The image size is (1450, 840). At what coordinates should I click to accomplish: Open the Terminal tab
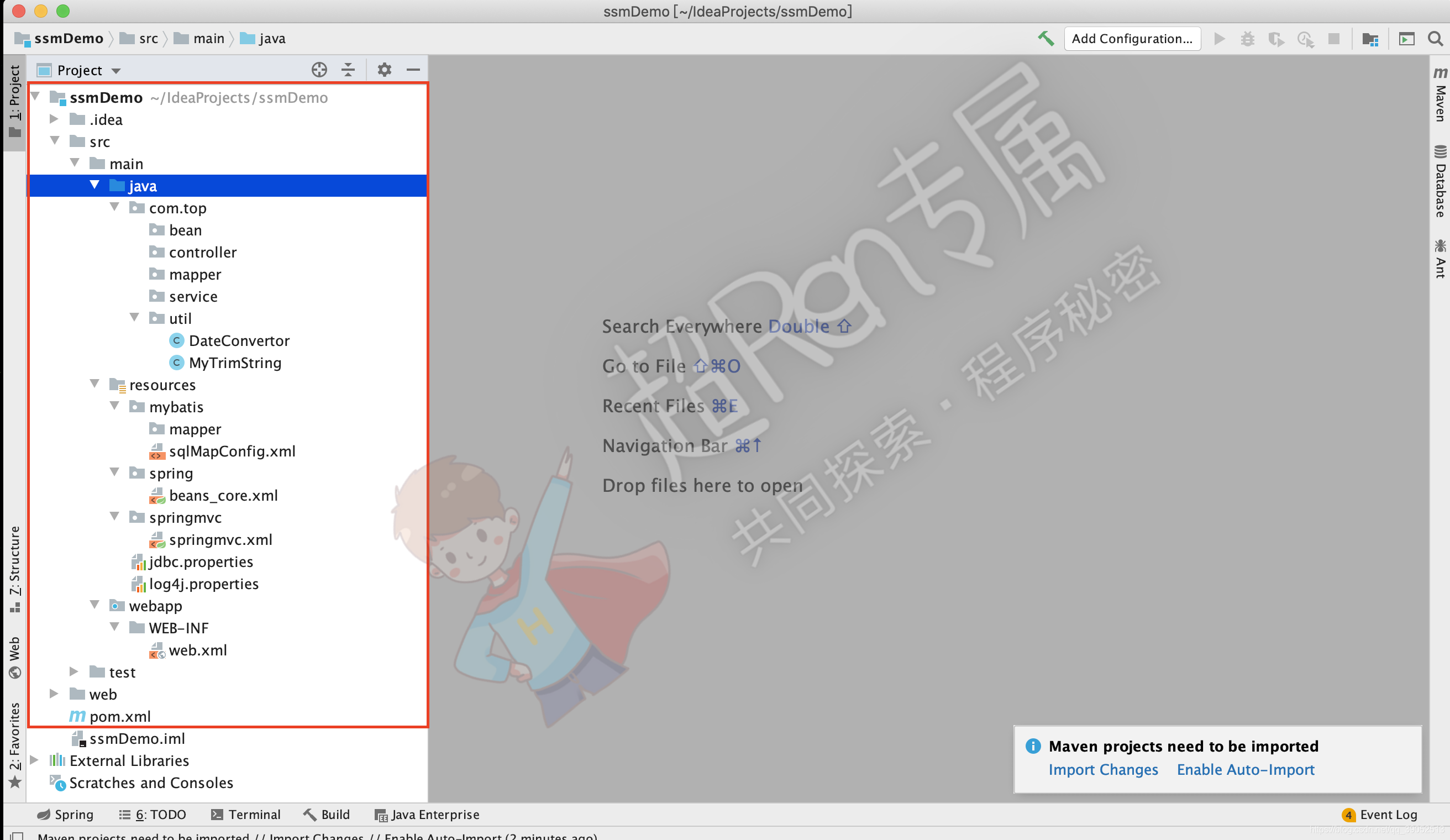click(246, 815)
